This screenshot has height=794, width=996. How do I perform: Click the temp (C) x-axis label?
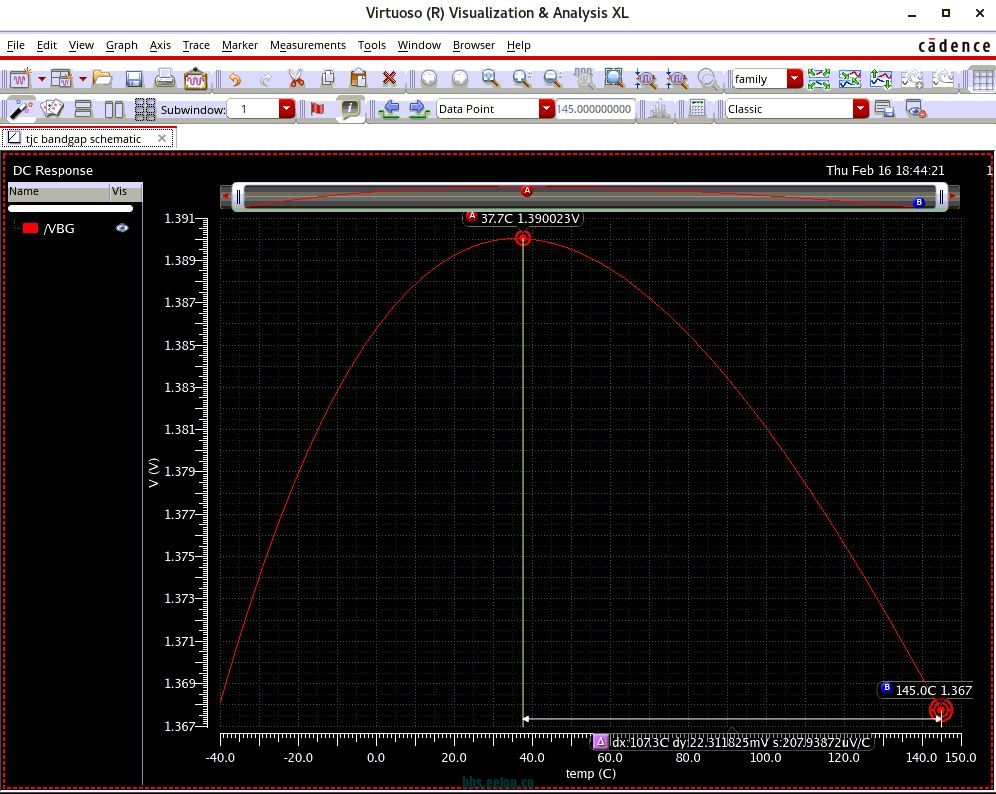[x=591, y=774]
